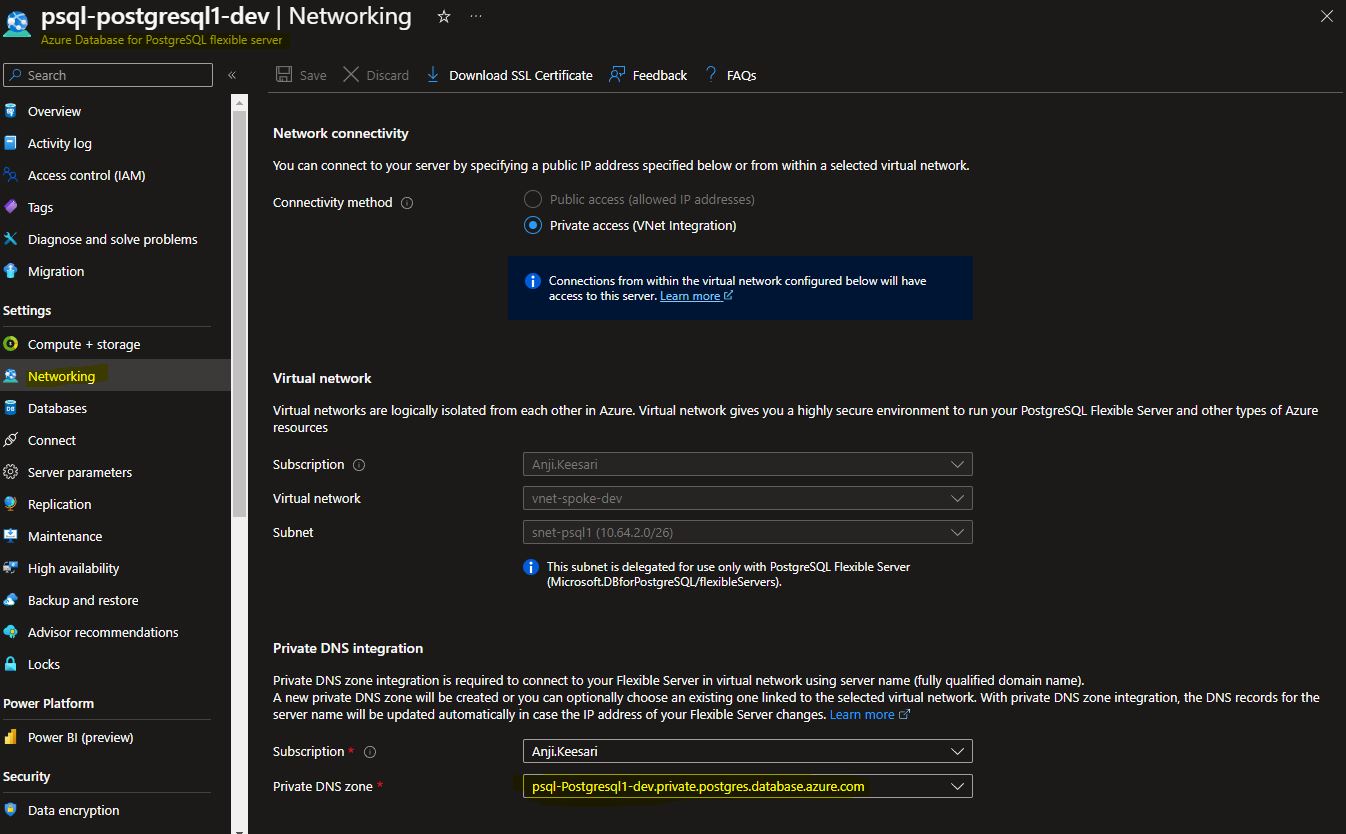
Task: Favorite this page with the star icon
Action: 444,16
